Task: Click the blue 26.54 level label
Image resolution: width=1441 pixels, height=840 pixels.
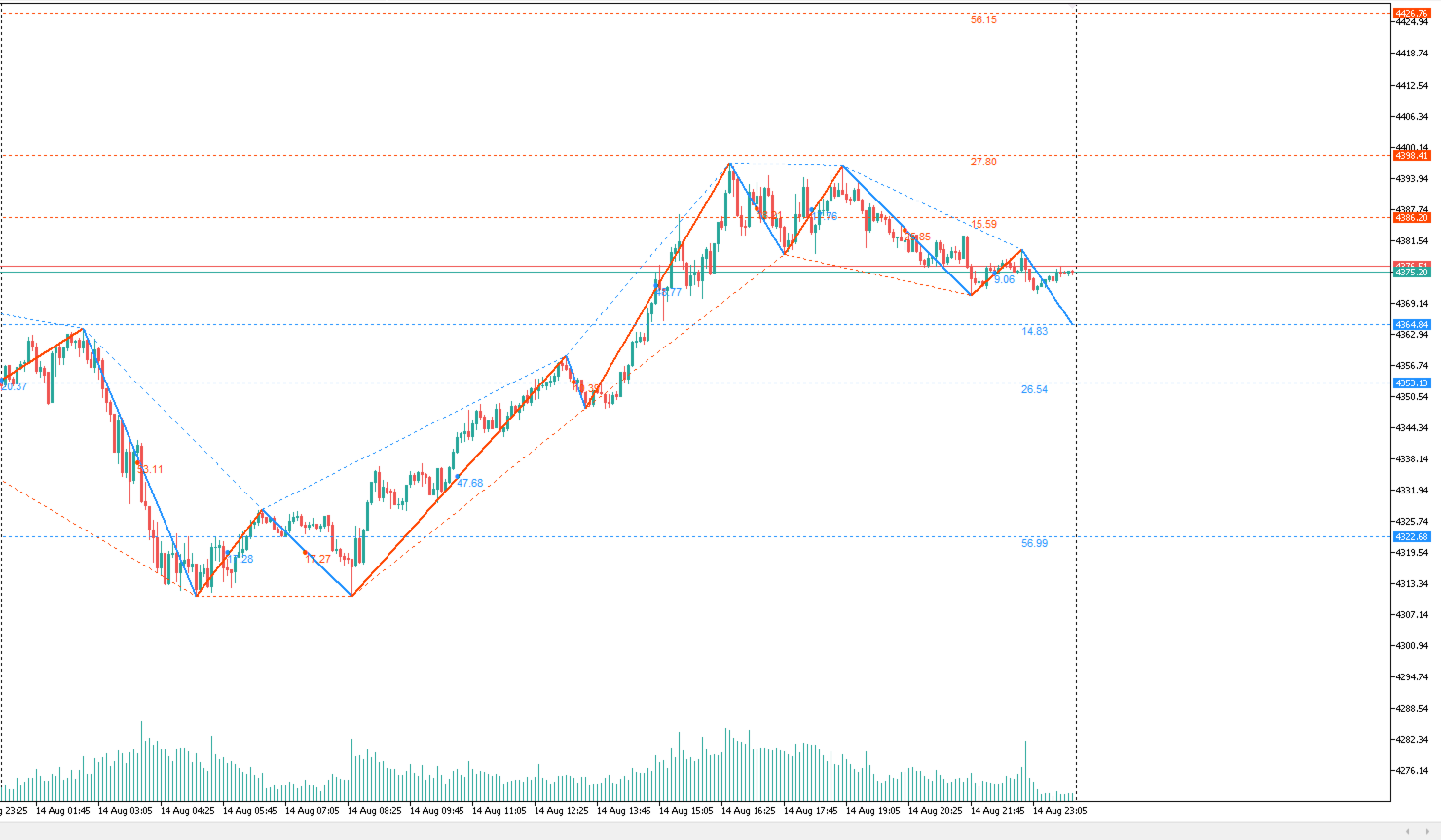Action: pos(1035,389)
